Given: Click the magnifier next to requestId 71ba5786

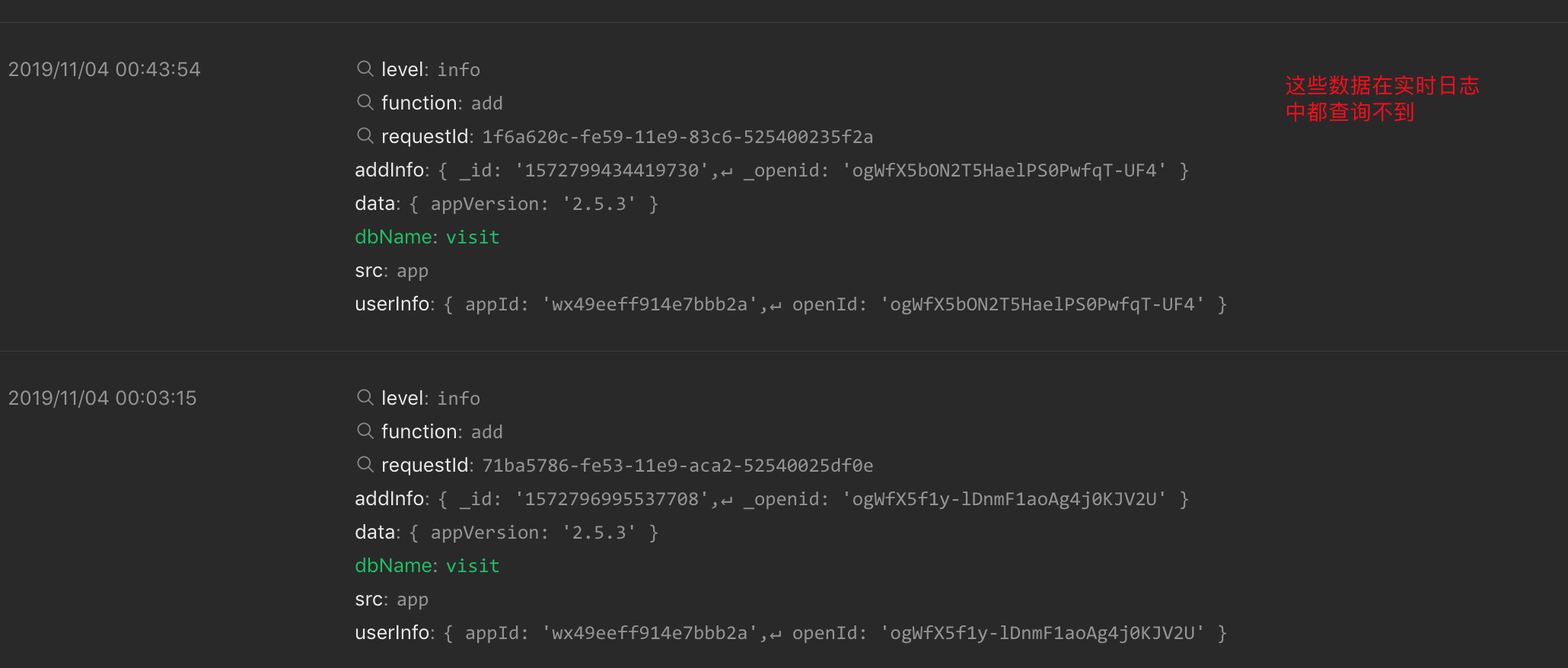Looking at the screenshot, I should (365, 464).
